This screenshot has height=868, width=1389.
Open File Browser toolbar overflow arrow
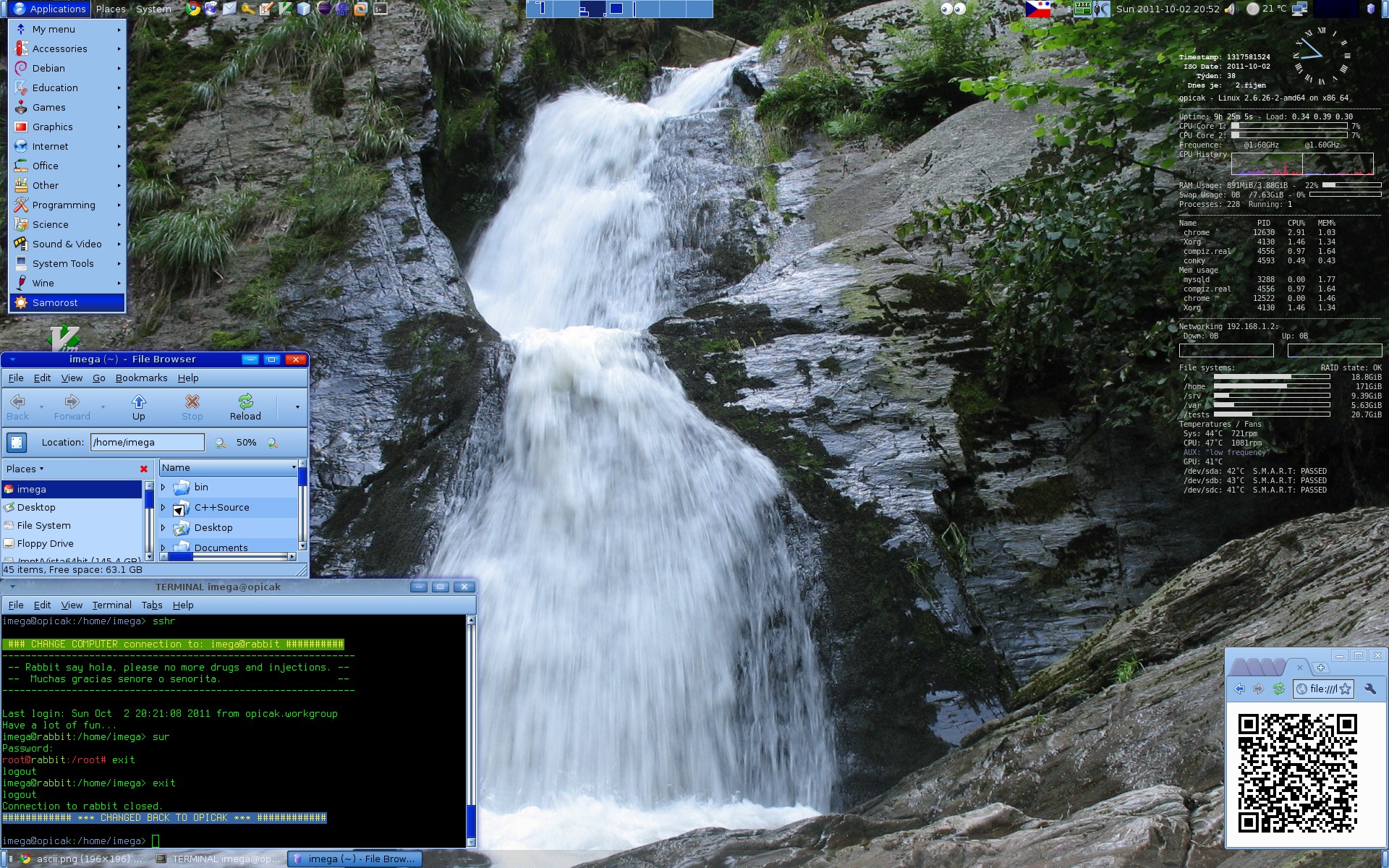pyautogui.click(x=297, y=407)
